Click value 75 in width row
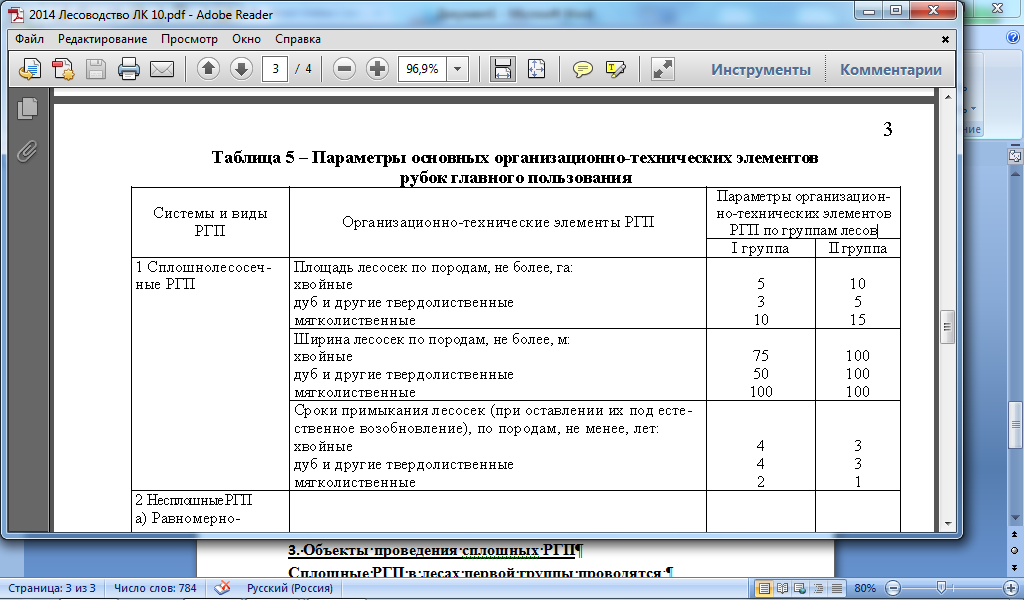Screen dimensions: 1024x600 coord(761,356)
